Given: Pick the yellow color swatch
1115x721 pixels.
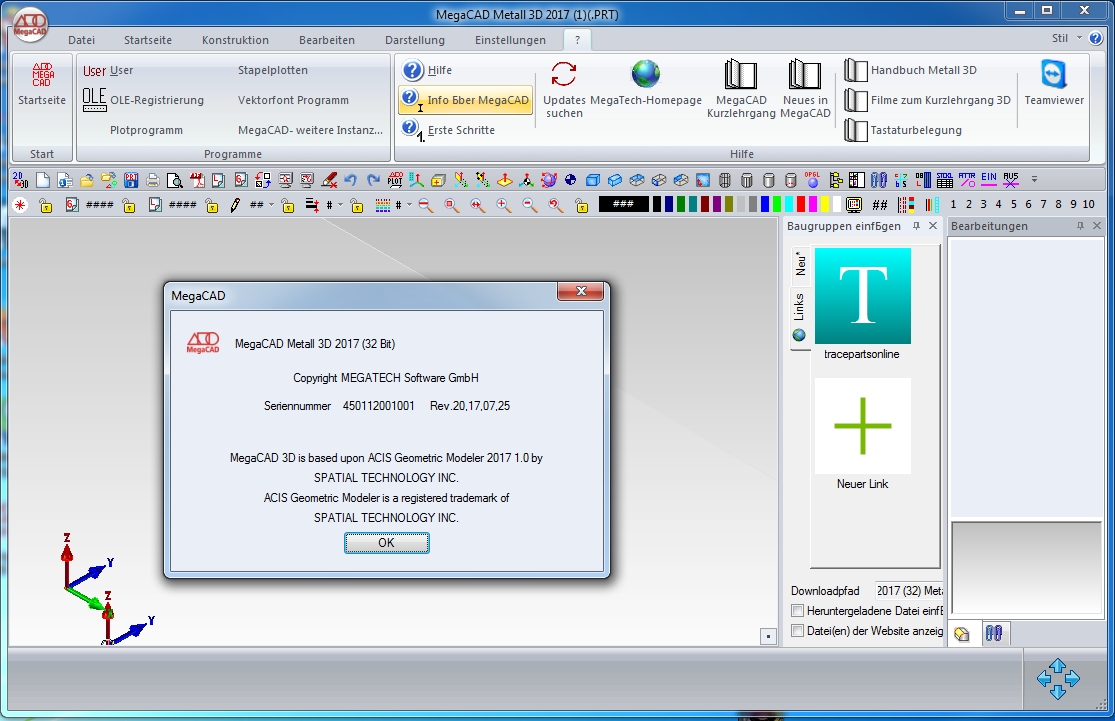Looking at the screenshot, I should (x=825, y=205).
